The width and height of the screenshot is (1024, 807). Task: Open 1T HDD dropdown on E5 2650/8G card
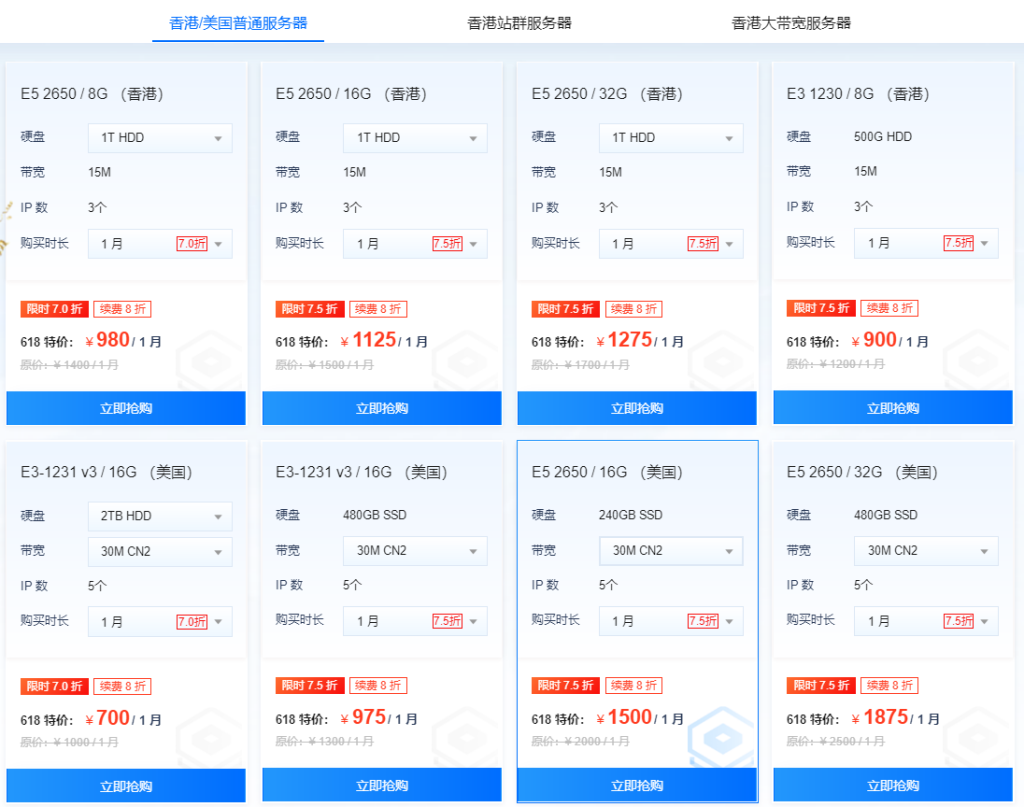coord(160,137)
